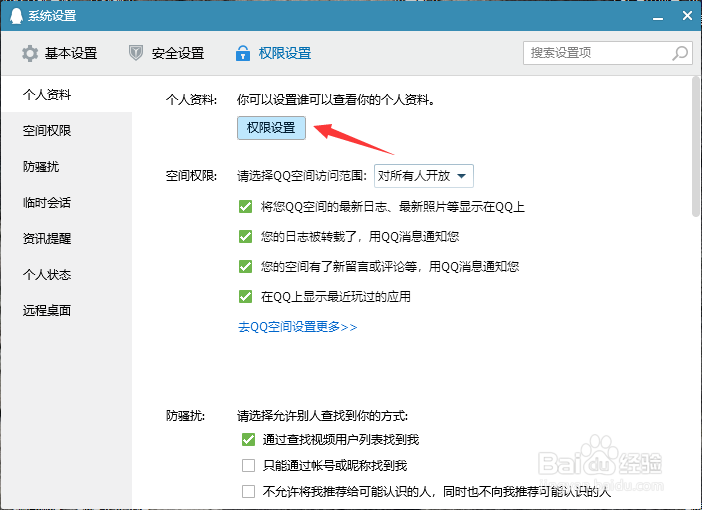Click the shield icon for 安全设置

136,53
